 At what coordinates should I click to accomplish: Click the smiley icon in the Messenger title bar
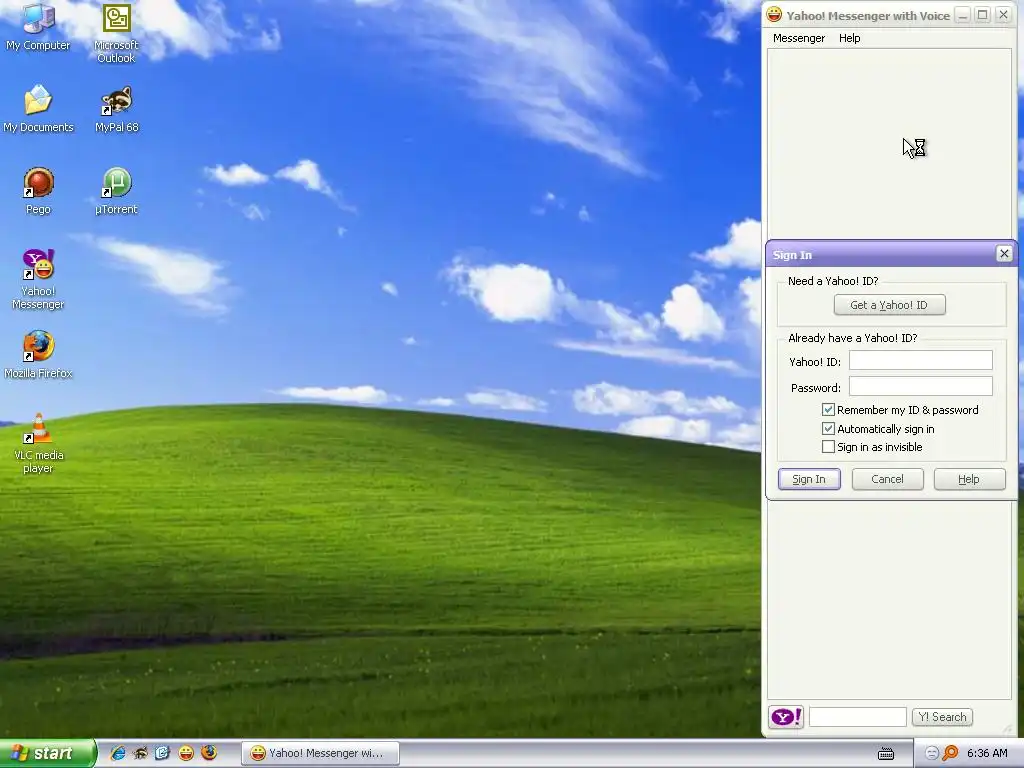(x=774, y=14)
